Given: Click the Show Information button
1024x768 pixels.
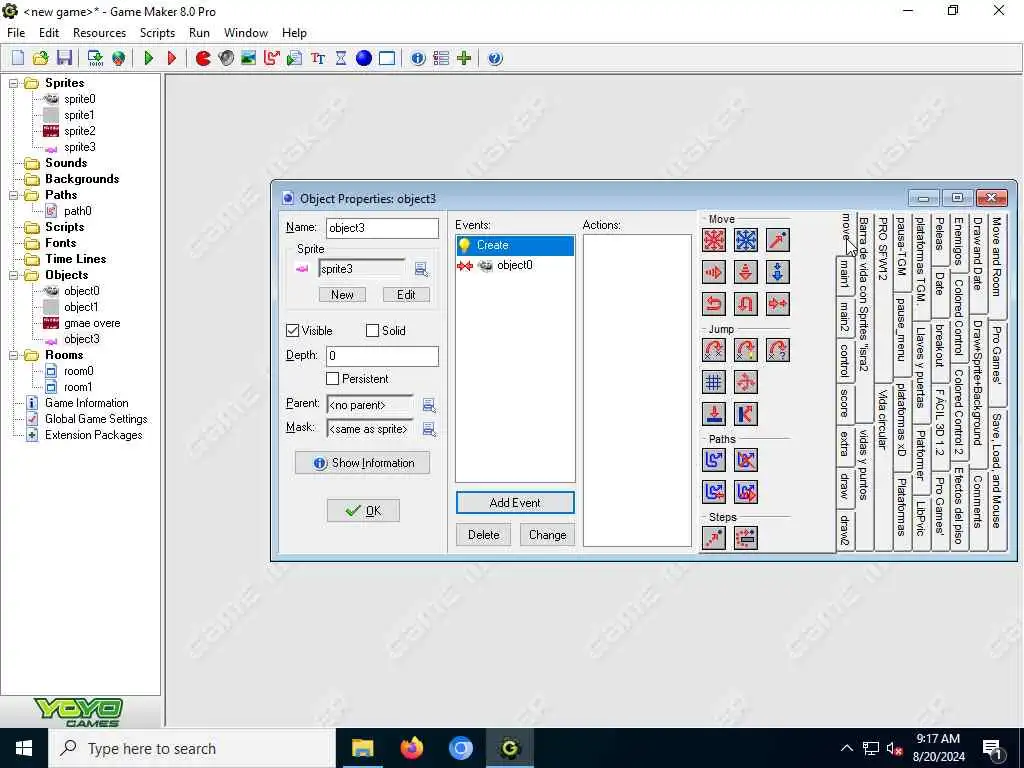Looking at the screenshot, I should tap(362, 463).
